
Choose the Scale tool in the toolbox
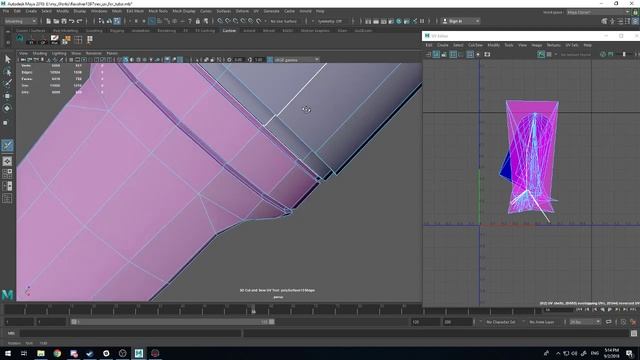click(x=6, y=122)
